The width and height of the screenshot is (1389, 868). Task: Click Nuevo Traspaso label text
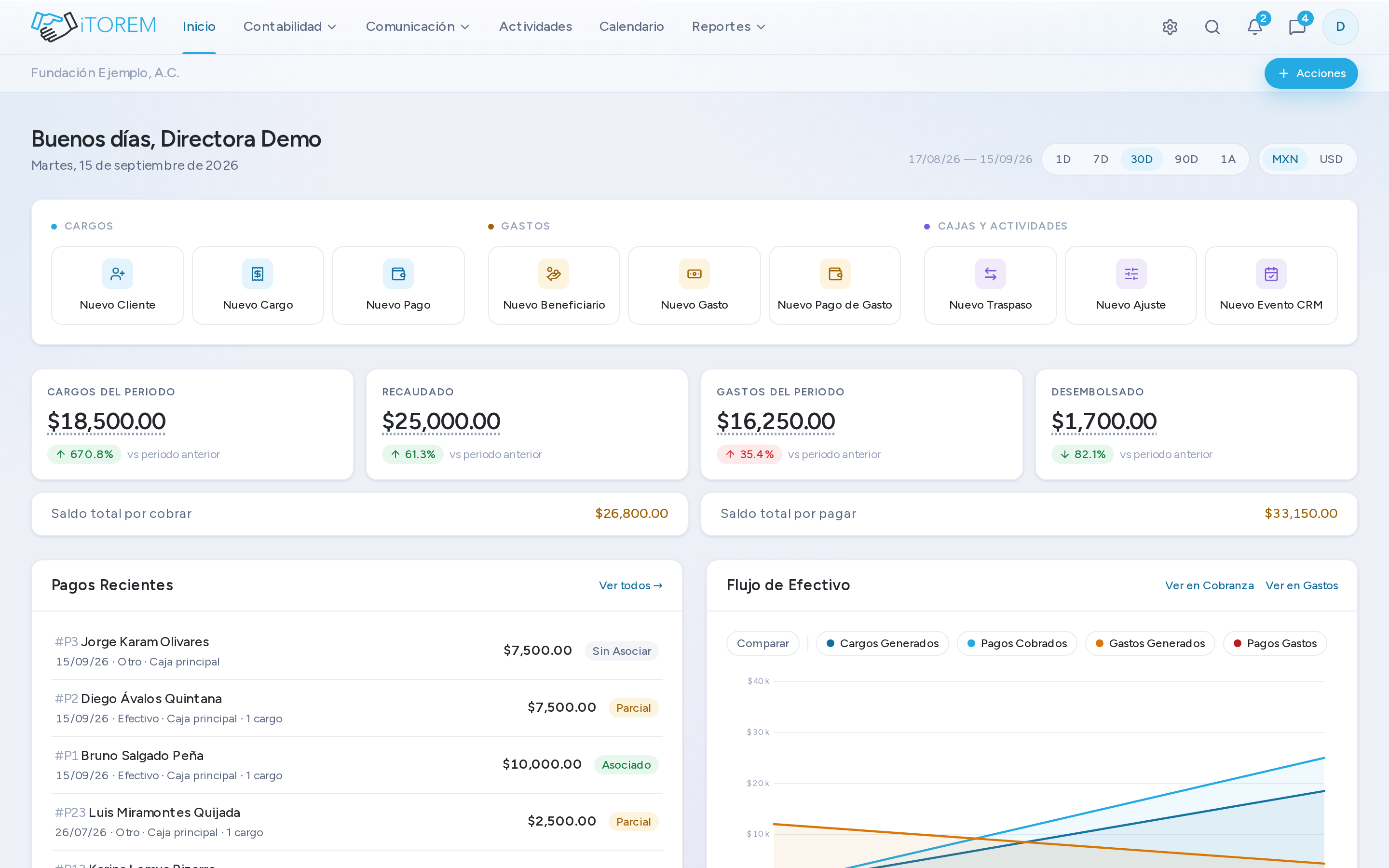(x=991, y=305)
